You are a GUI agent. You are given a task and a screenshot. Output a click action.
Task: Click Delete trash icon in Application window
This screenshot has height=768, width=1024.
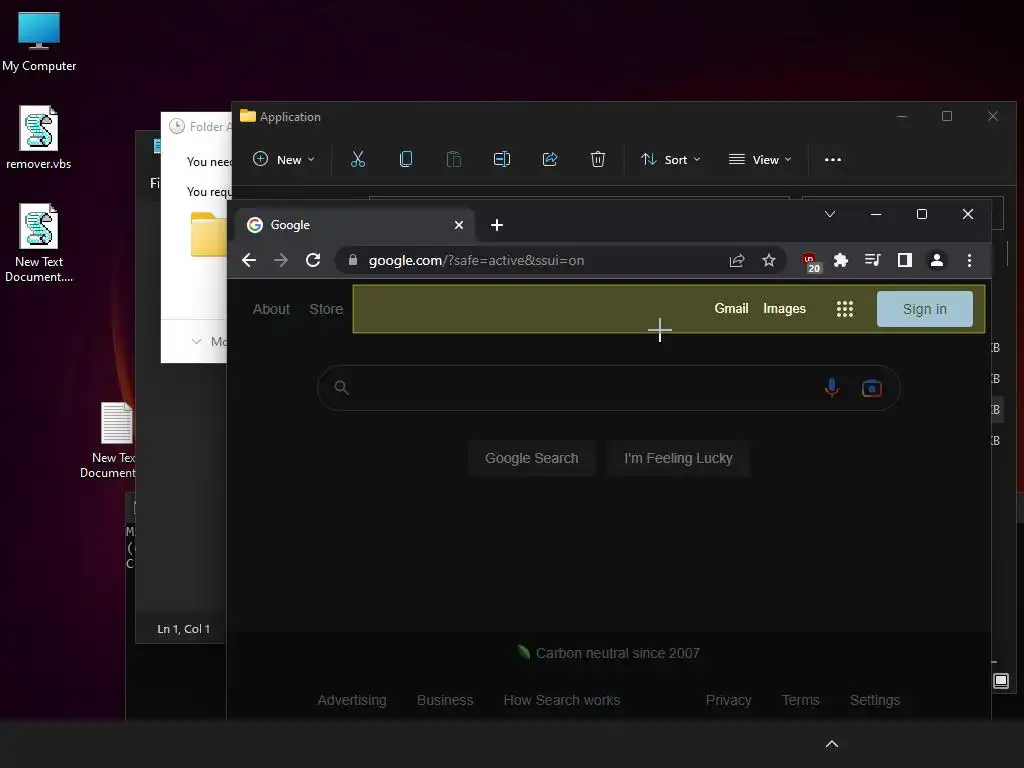598,159
